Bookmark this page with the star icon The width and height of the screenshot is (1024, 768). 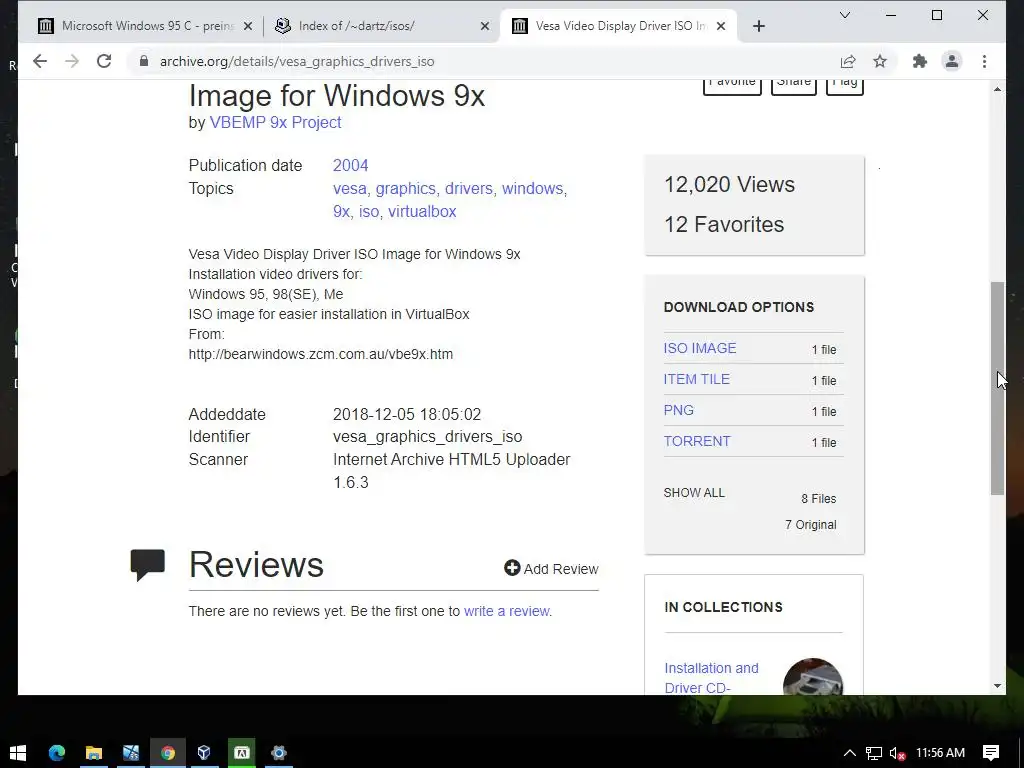(x=880, y=61)
